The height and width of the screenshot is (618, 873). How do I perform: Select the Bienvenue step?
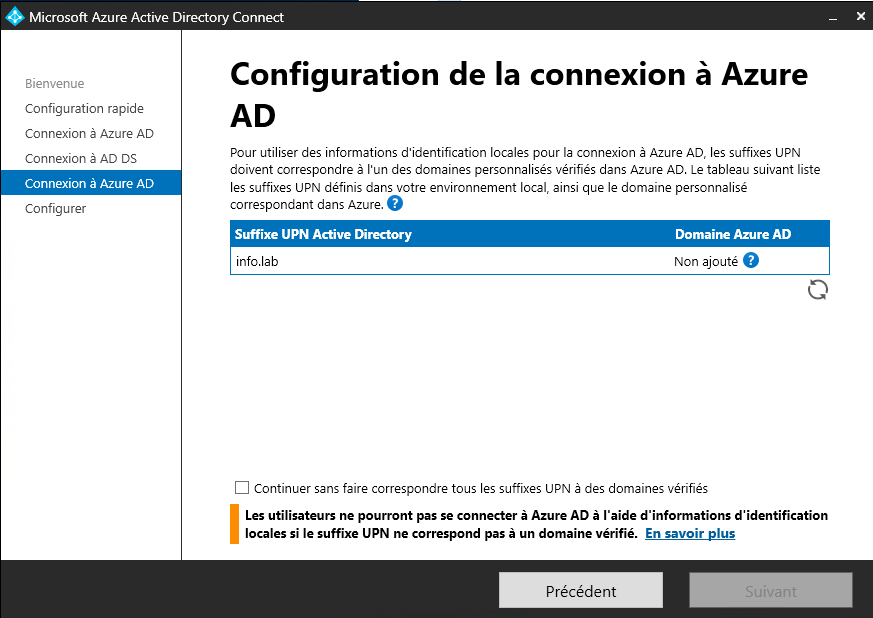click(x=55, y=84)
